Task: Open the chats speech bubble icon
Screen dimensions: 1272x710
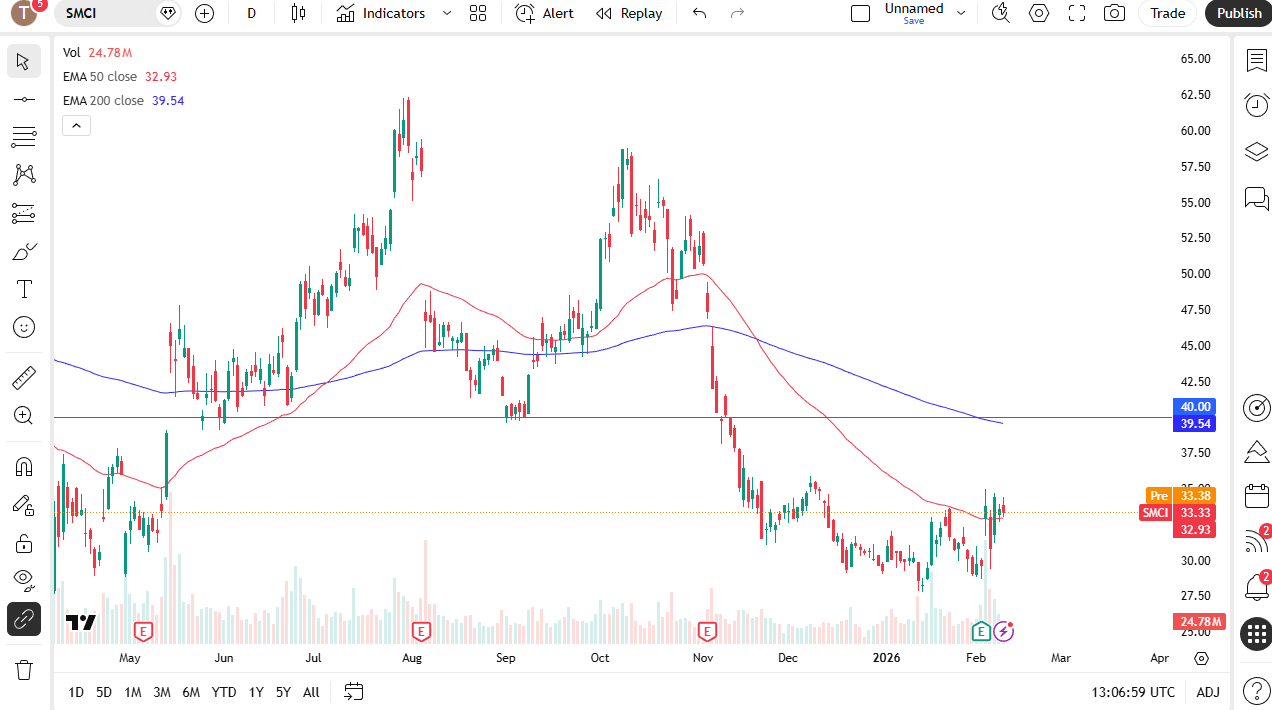Action: (1256, 198)
